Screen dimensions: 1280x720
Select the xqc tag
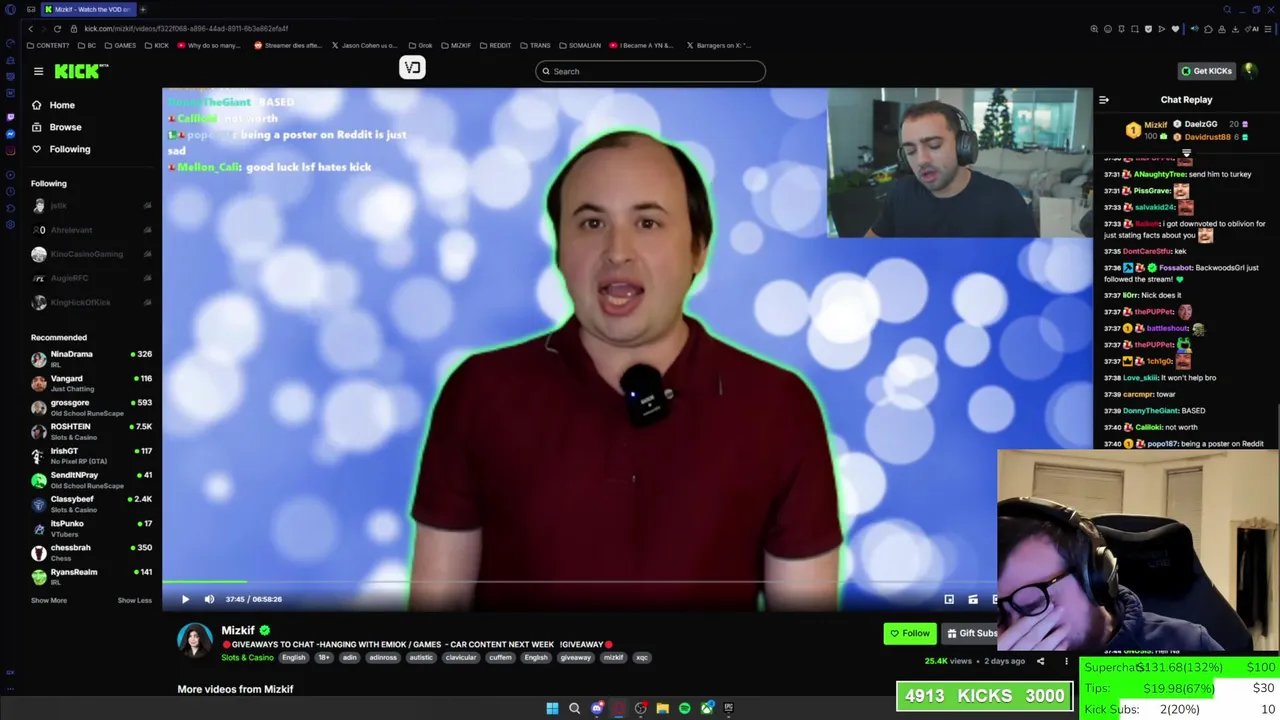point(642,657)
